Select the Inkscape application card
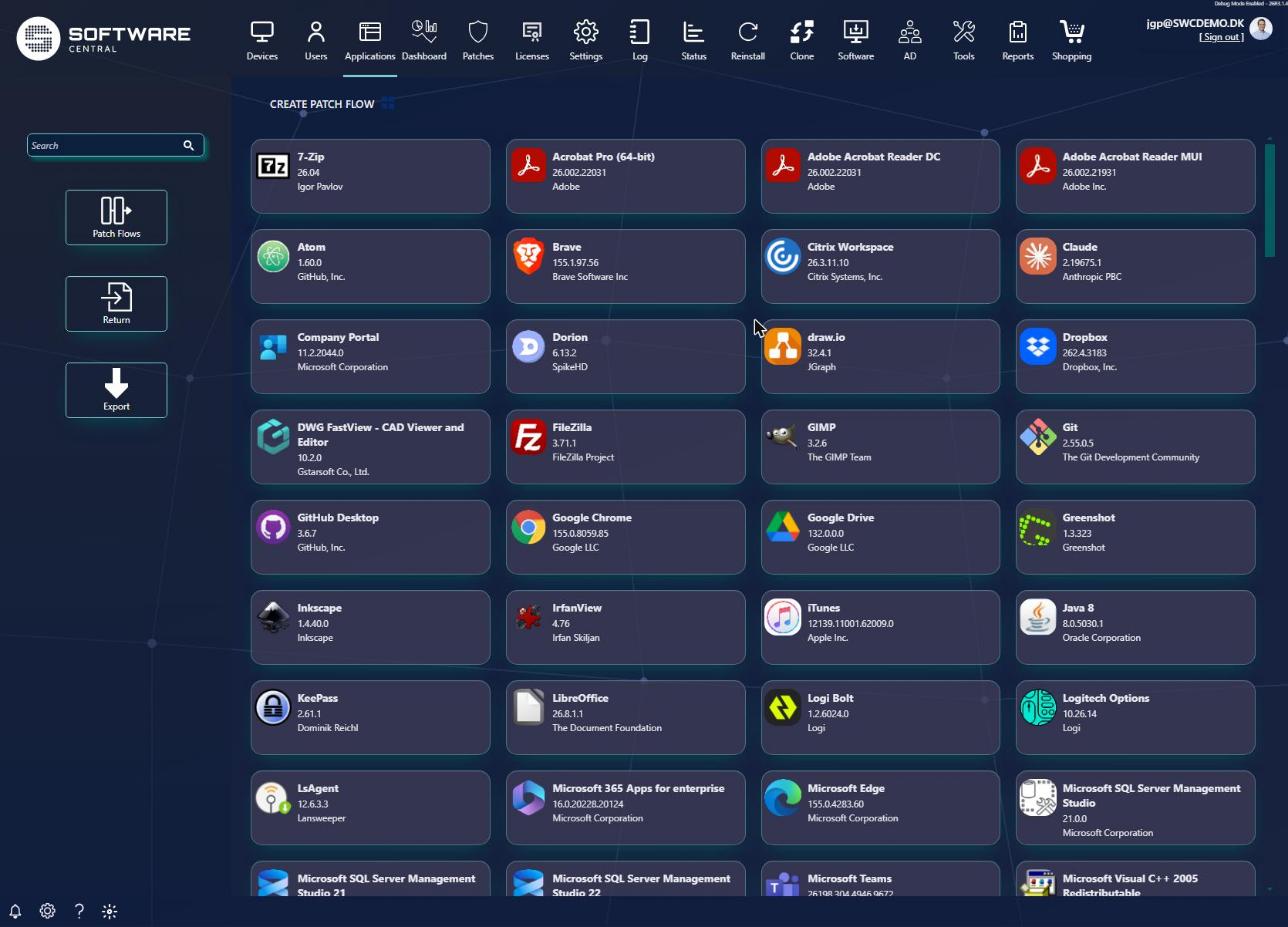 pos(370,627)
